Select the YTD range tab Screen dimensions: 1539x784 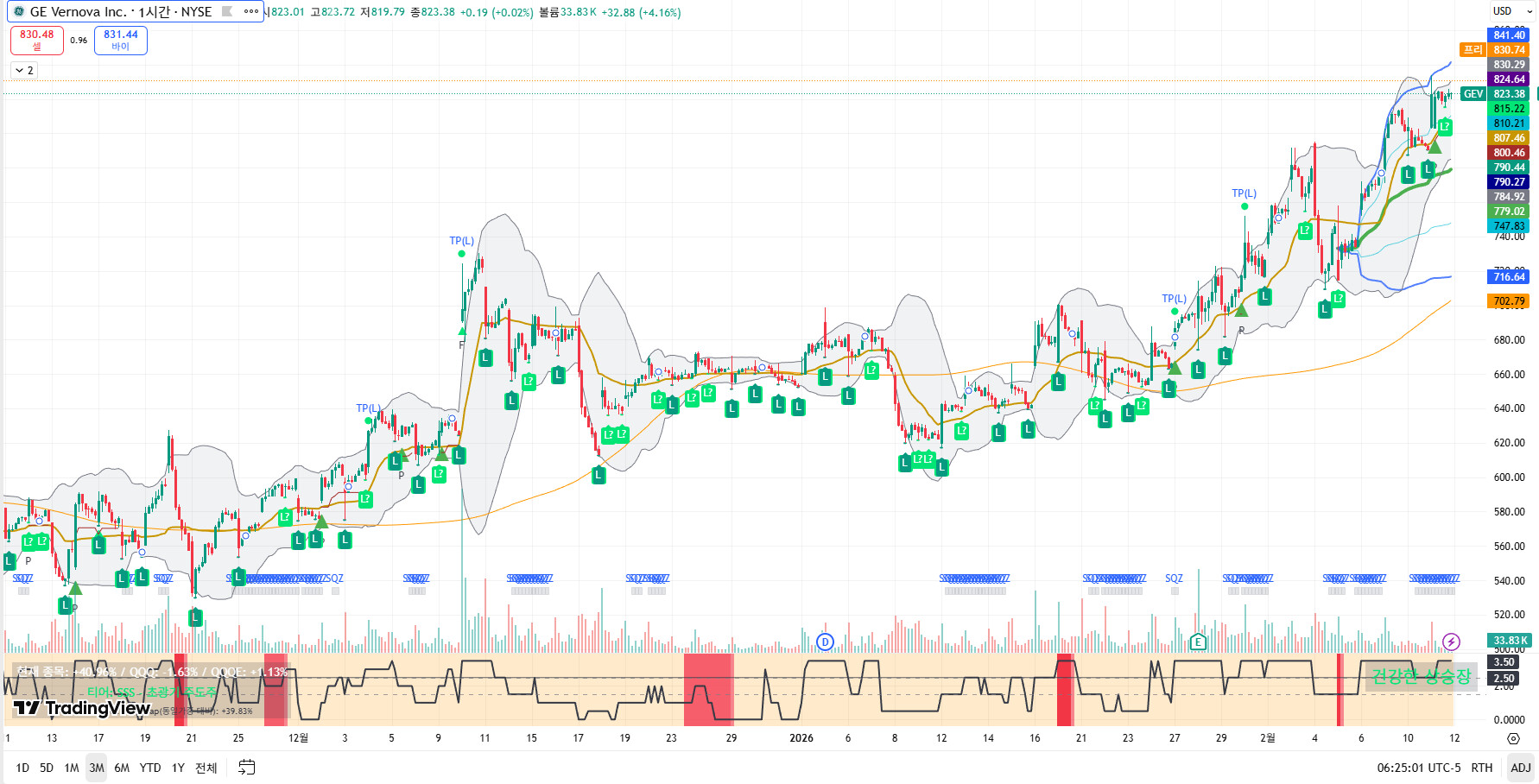(150, 768)
